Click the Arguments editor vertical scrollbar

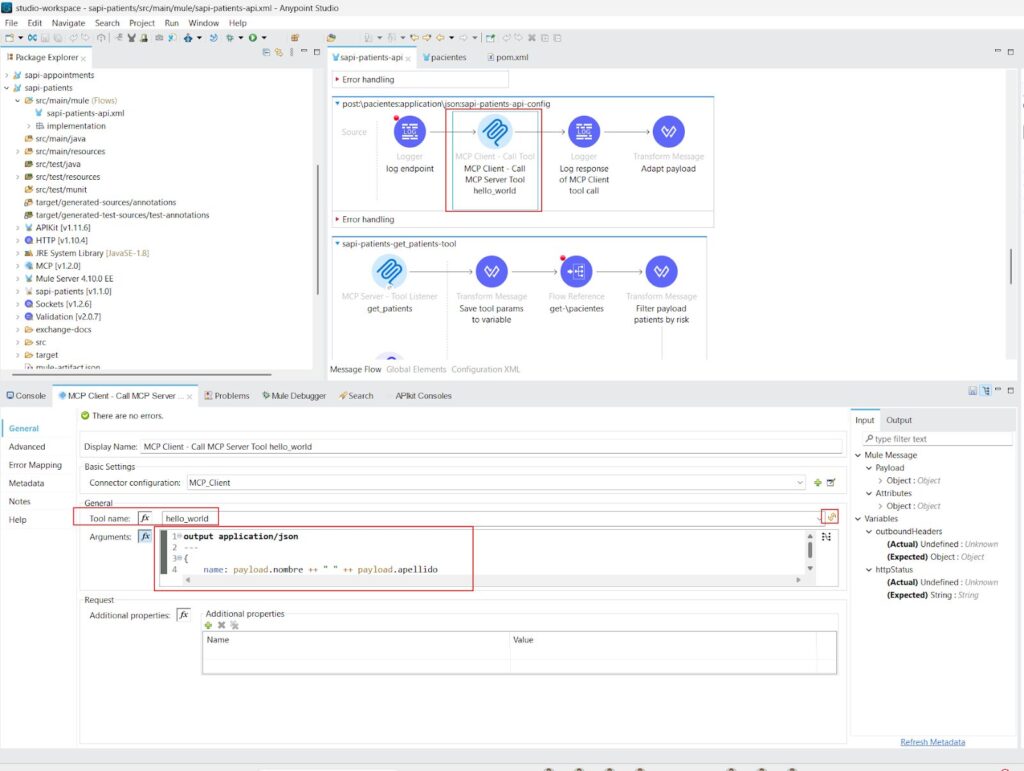810,552
